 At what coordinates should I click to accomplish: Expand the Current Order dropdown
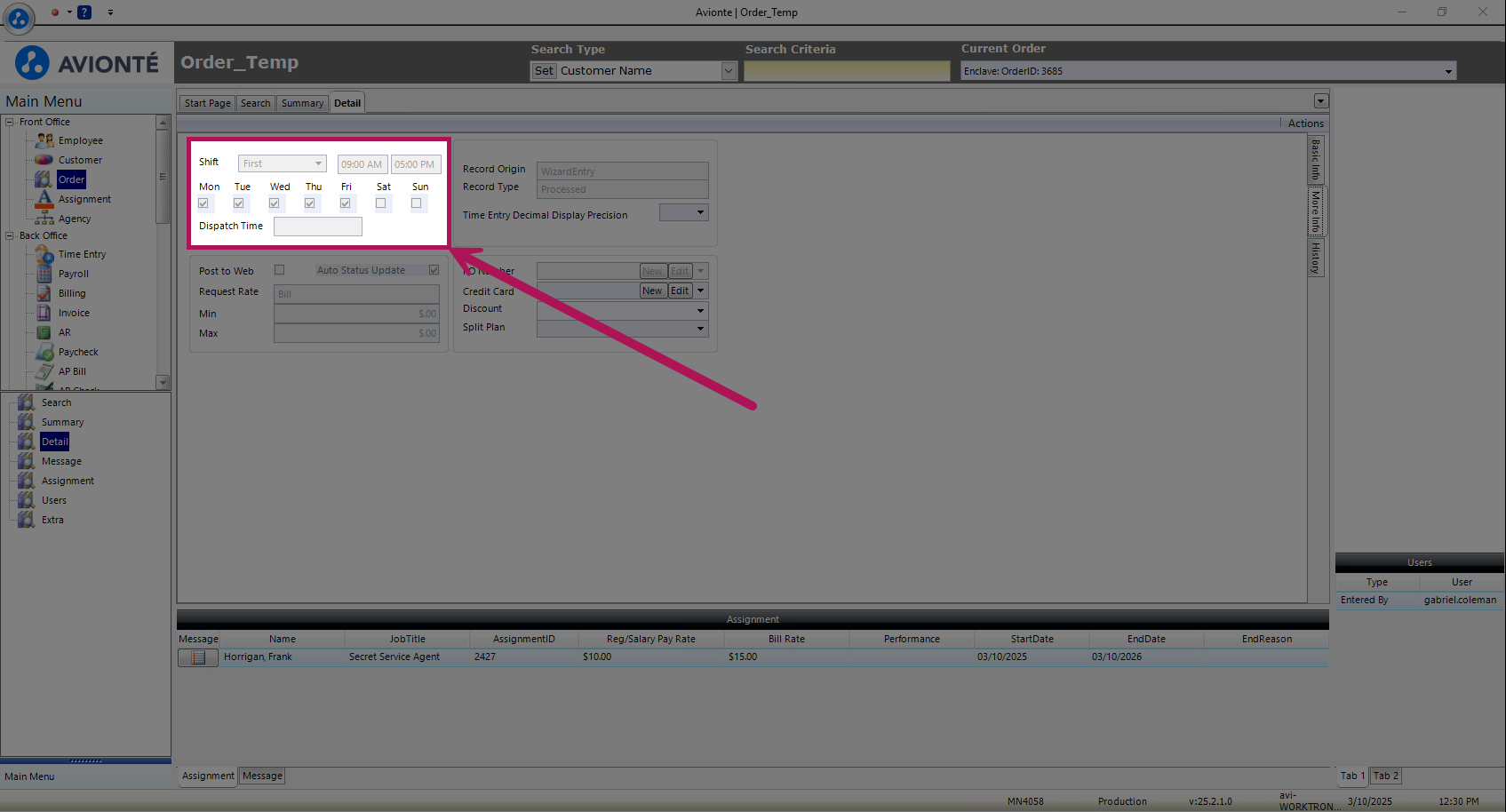pos(1448,71)
